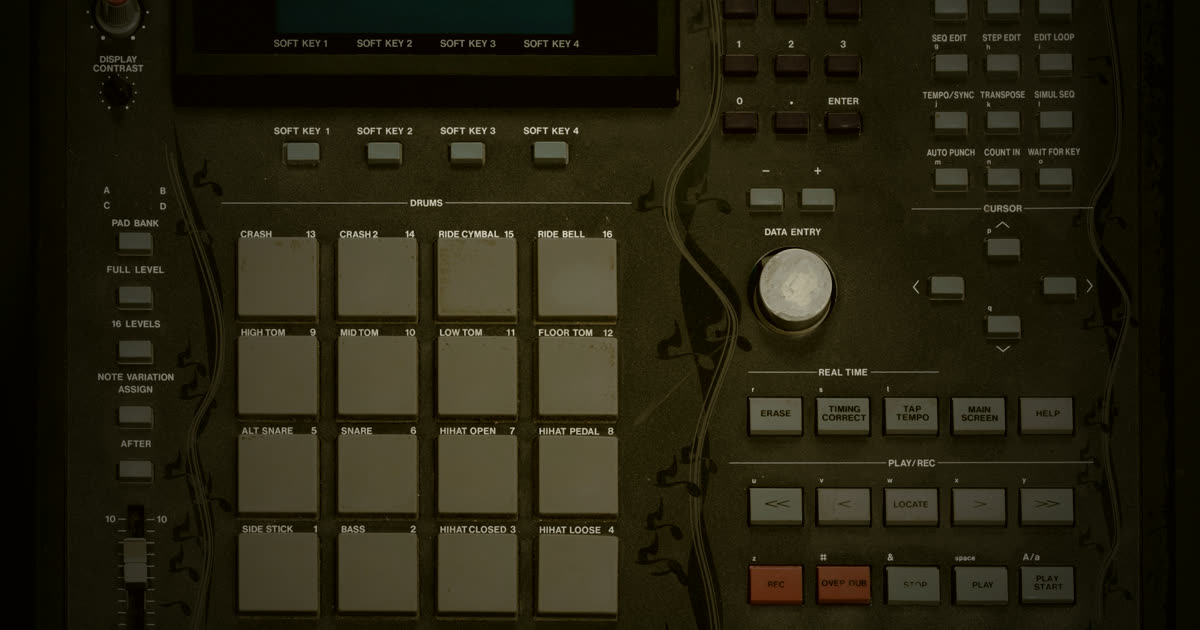This screenshot has height=630, width=1200.
Task: Start recording with red REC button
Action: pyautogui.click(x=775, y=584)
